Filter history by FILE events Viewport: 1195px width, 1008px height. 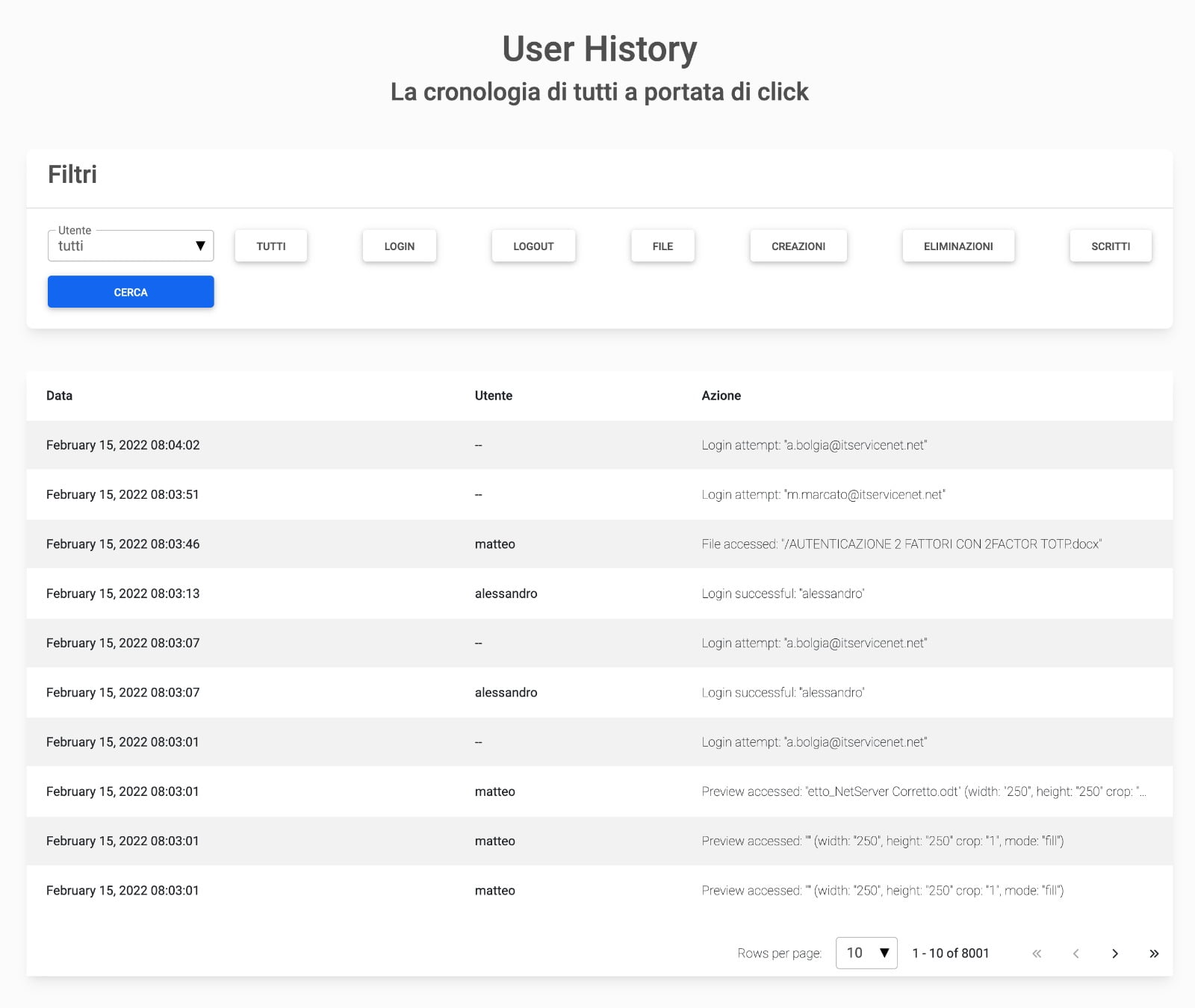[x=662, y=246]
